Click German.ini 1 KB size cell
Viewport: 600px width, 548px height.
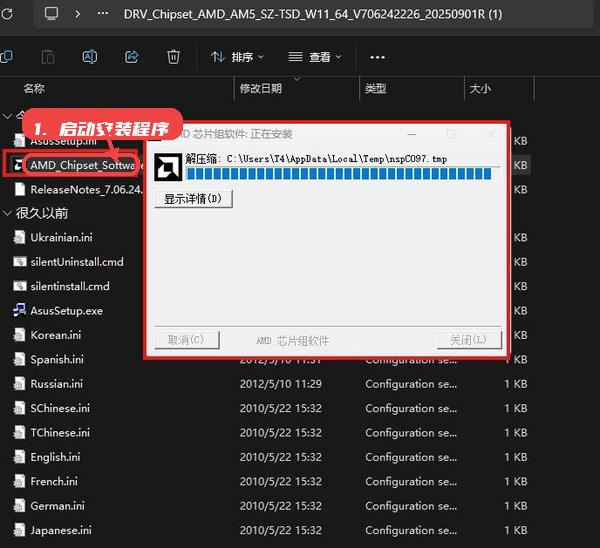[x=515, y=506]
